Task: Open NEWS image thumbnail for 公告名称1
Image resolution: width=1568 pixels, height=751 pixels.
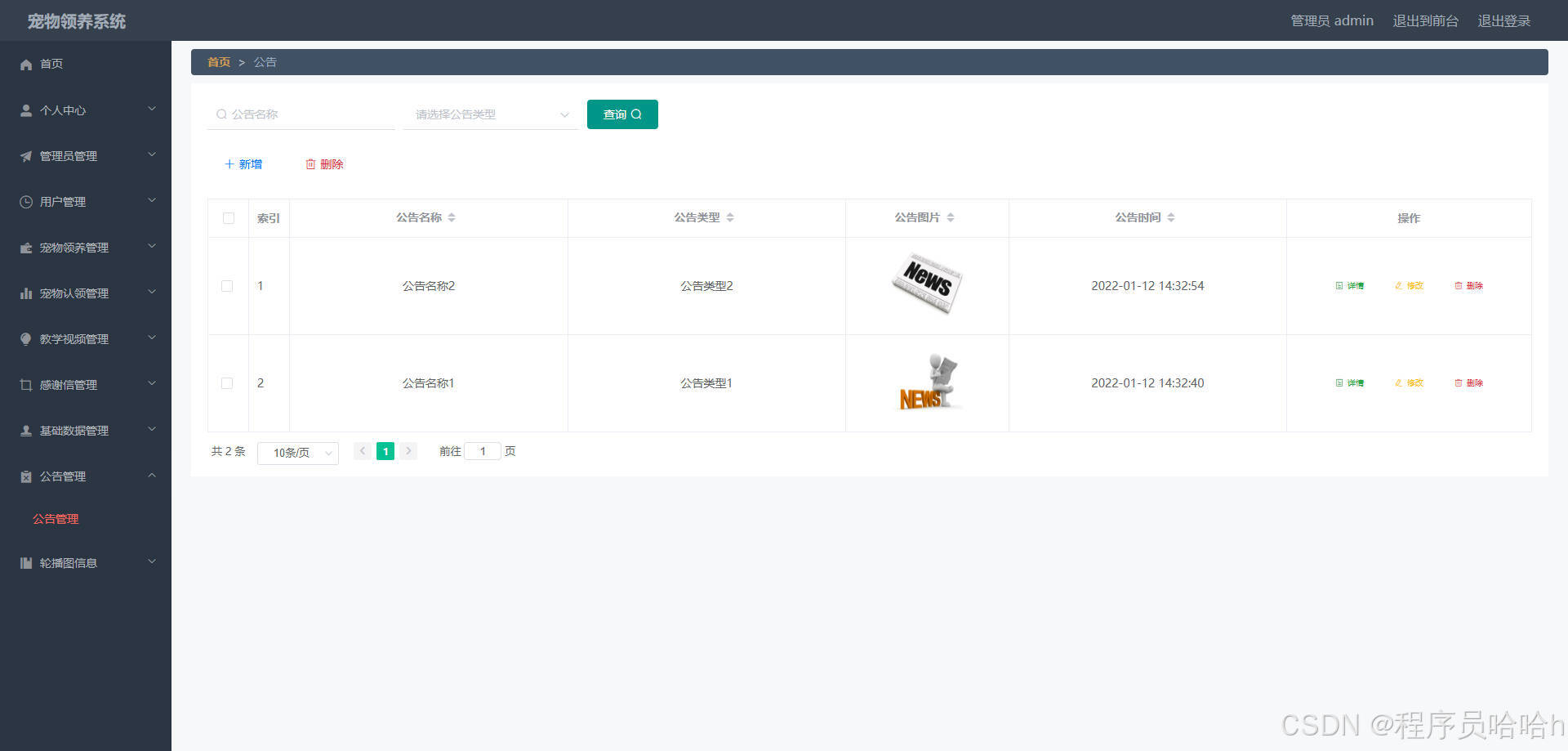Action: [931, 382]
